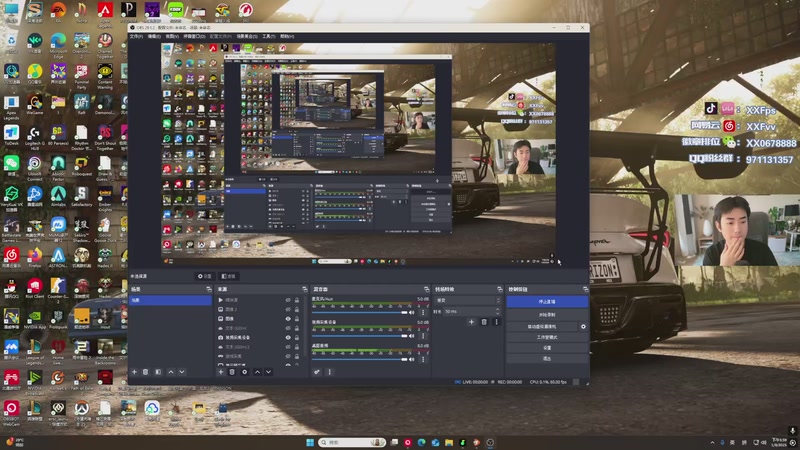The width and height of the screenshot is (800, 450).
Task: Open ToDesk desktop shortcut
Action: (11, 135)
